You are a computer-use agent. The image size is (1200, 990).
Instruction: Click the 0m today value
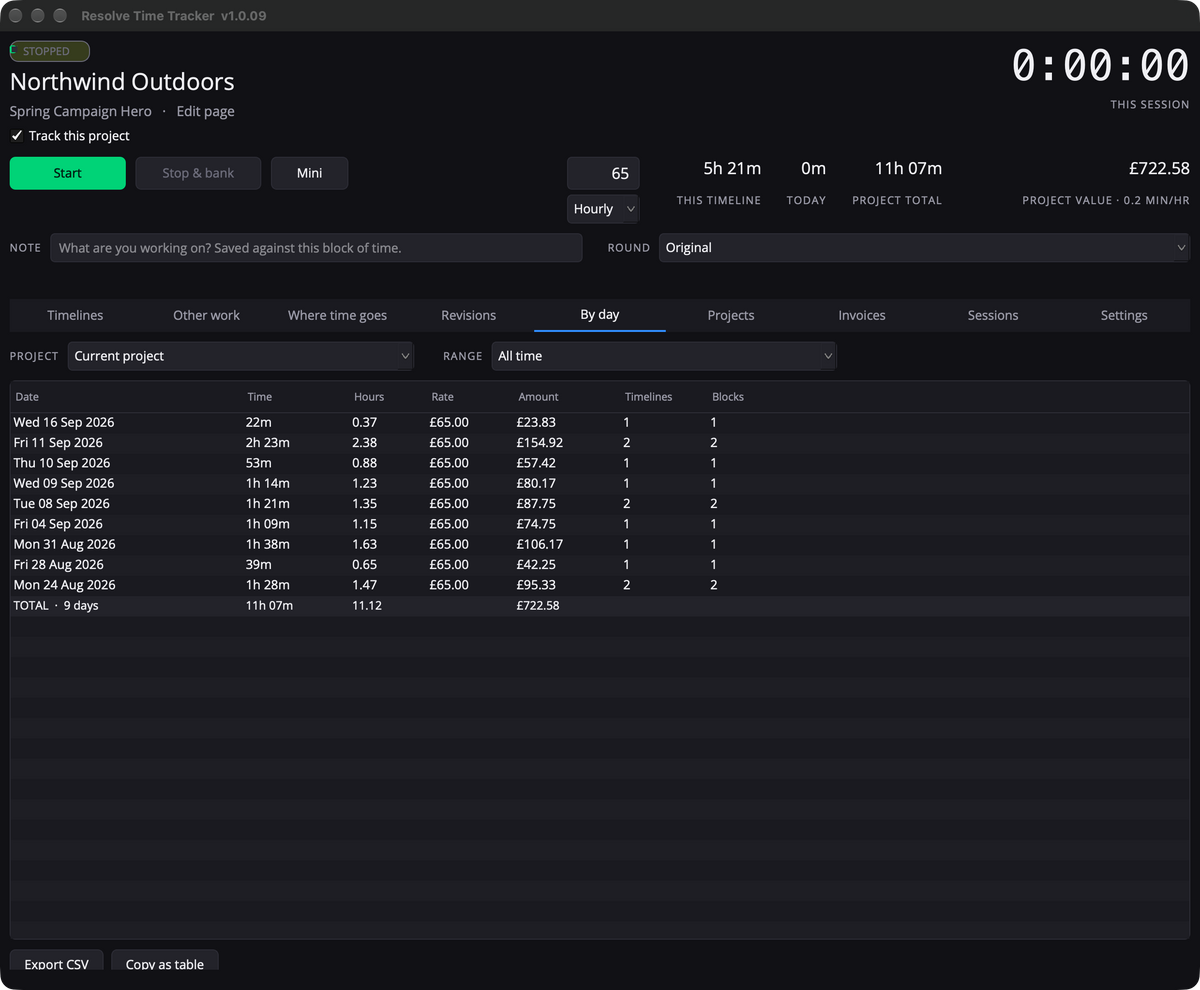click(x=813, y=168)
